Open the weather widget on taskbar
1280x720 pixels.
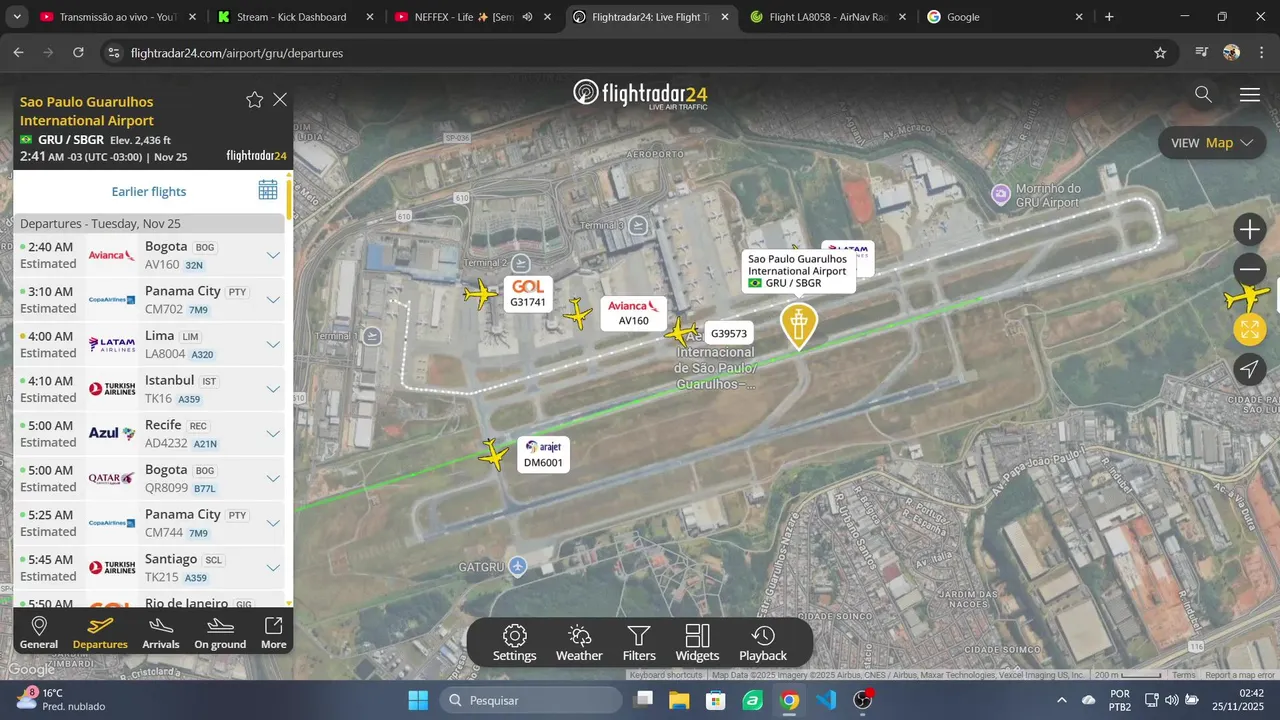tap(60, 699)
